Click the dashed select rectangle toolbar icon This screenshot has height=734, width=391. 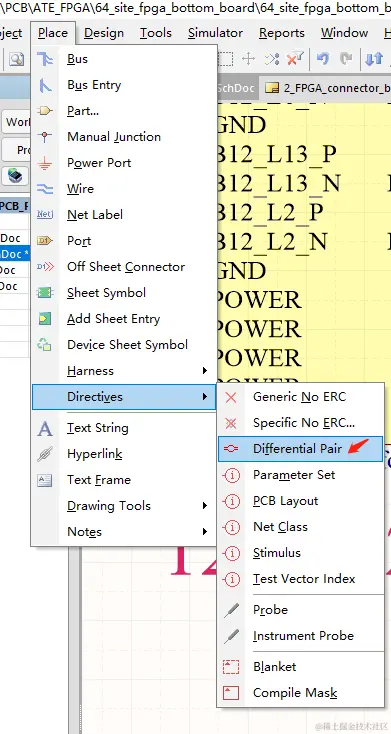[225, 59]
